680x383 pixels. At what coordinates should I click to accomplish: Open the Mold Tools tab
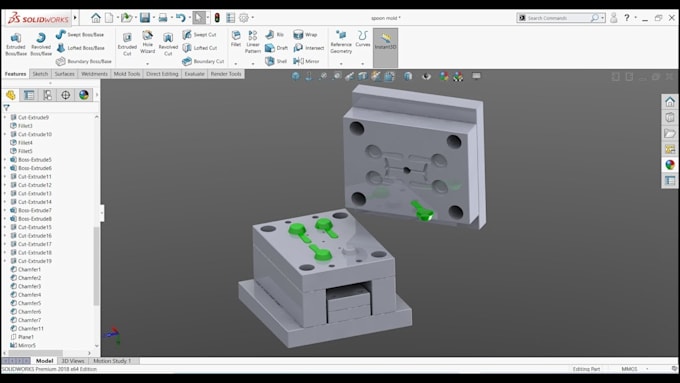tap(127, 74)
